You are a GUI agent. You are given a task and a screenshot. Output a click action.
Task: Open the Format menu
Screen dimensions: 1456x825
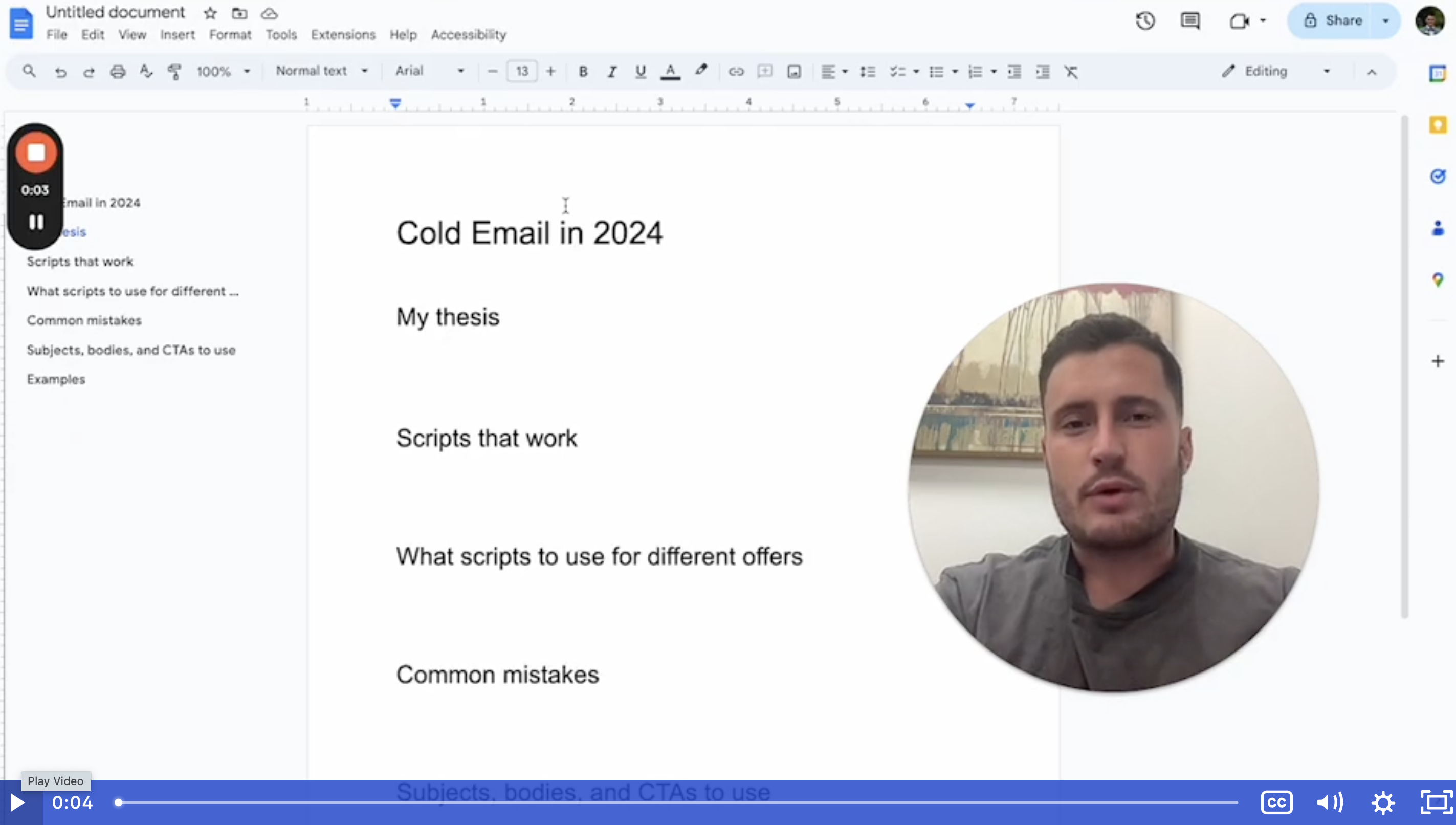230,35
